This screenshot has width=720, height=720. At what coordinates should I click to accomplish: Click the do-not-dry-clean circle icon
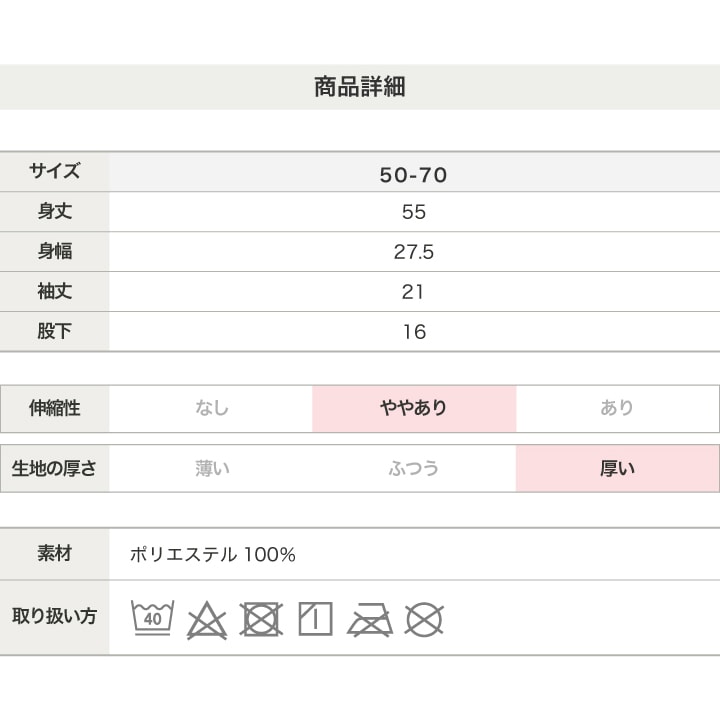pos(424,620)
